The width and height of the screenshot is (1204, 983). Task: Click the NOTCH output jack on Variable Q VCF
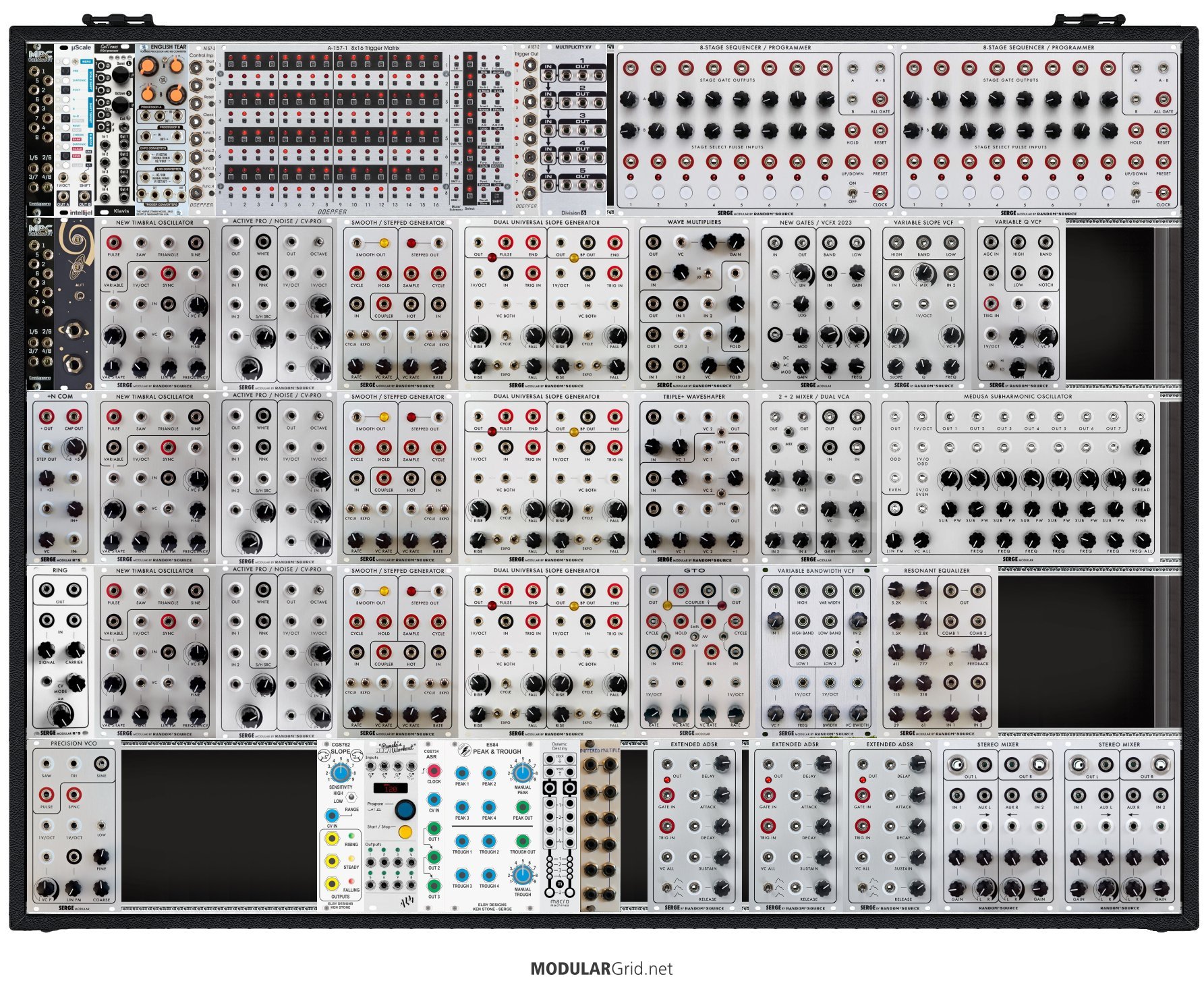point(1045,273)
